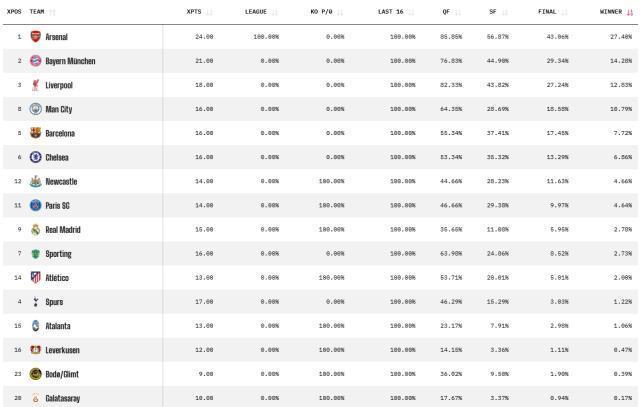The height and width of the screenshot is (407, 640).
Task: Click the Man City crest icon
Action: (36, 109)
